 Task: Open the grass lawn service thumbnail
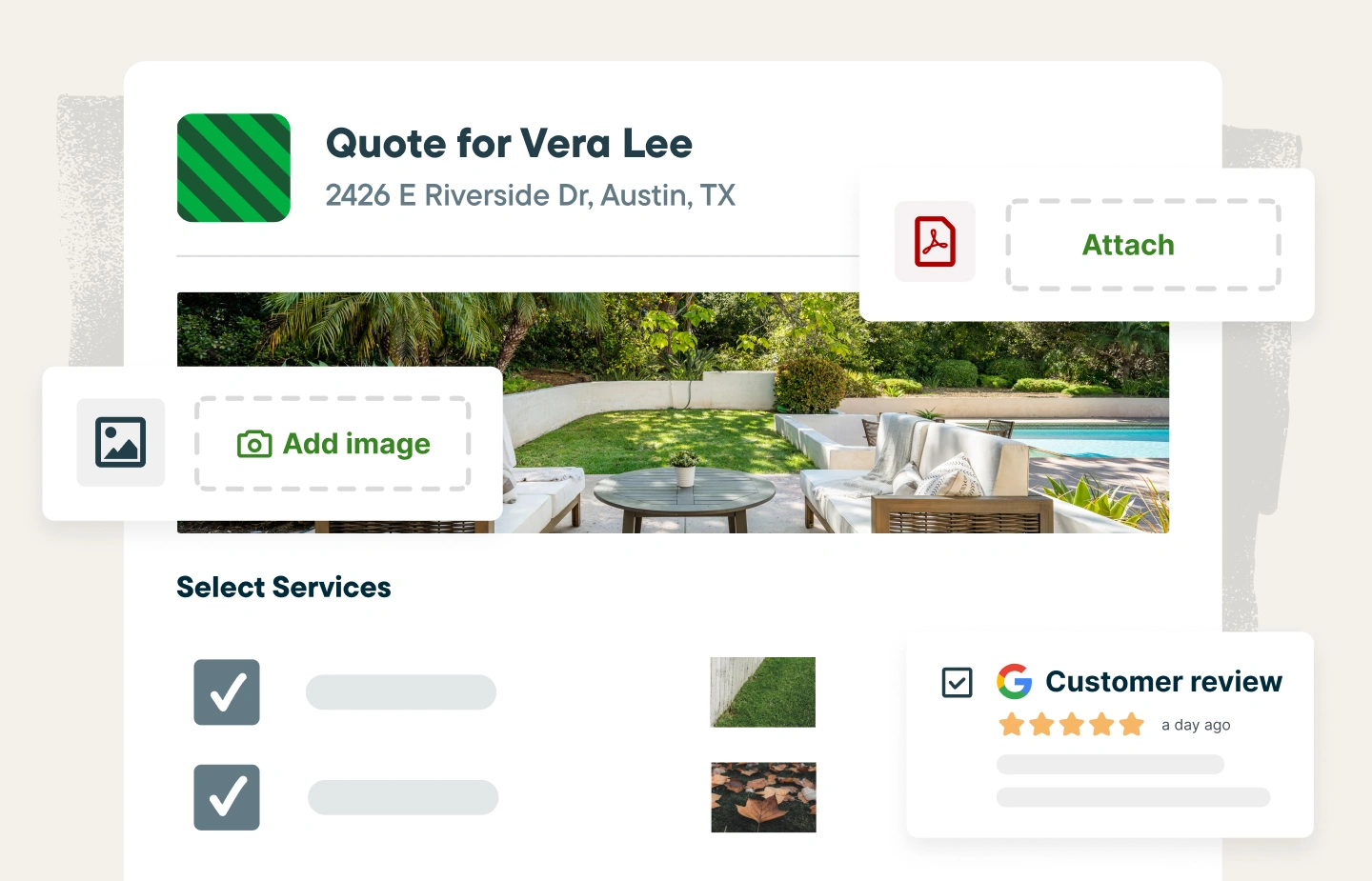(x=763, y=692)
